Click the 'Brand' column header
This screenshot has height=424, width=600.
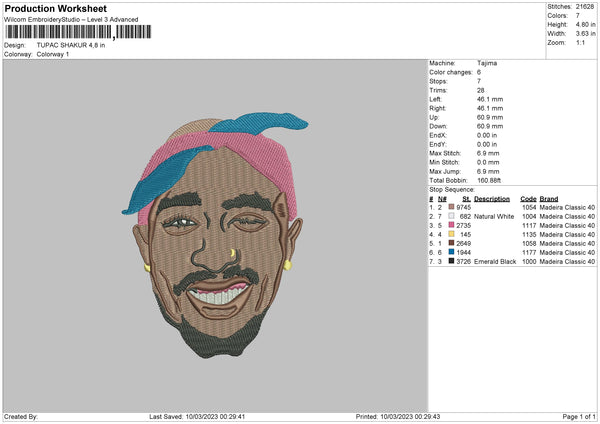pos(549,199)
